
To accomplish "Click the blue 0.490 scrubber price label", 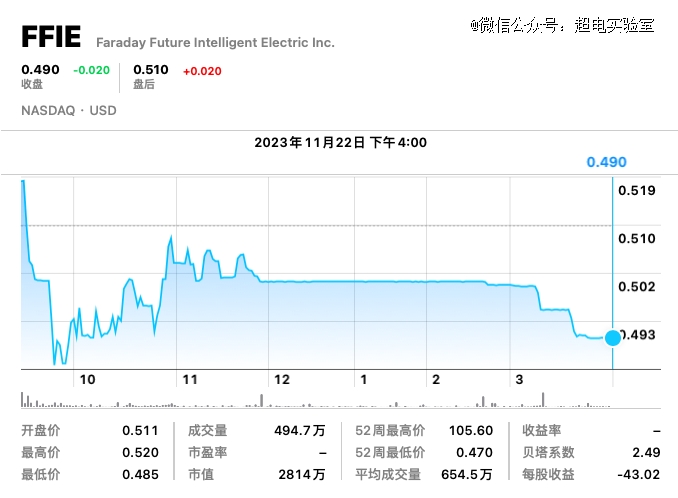I will click(606, 162).
